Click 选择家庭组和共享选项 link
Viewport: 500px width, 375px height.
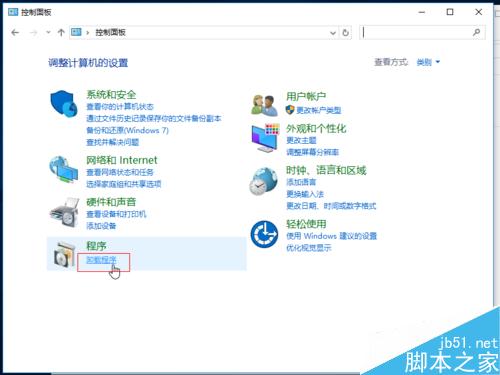coord(124,184)
